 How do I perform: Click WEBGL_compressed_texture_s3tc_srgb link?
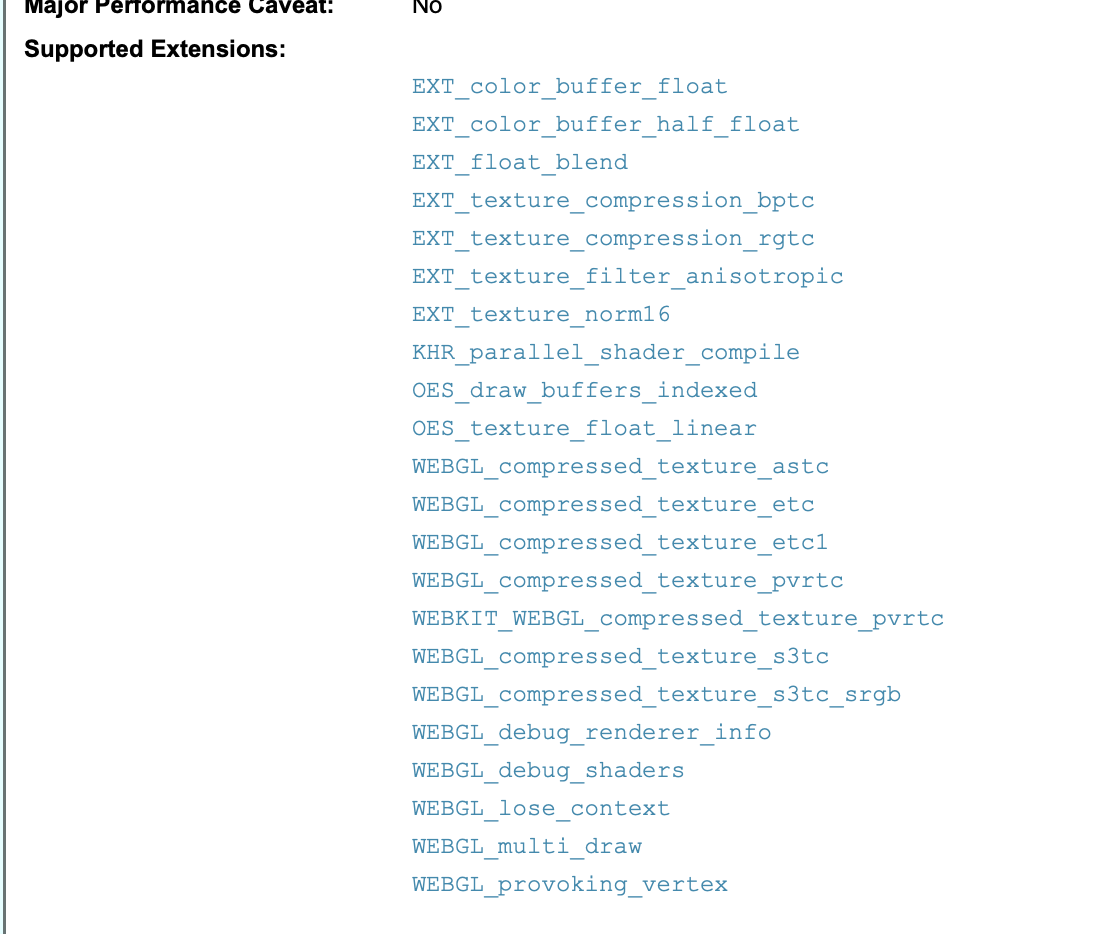(x=656, y=695)
